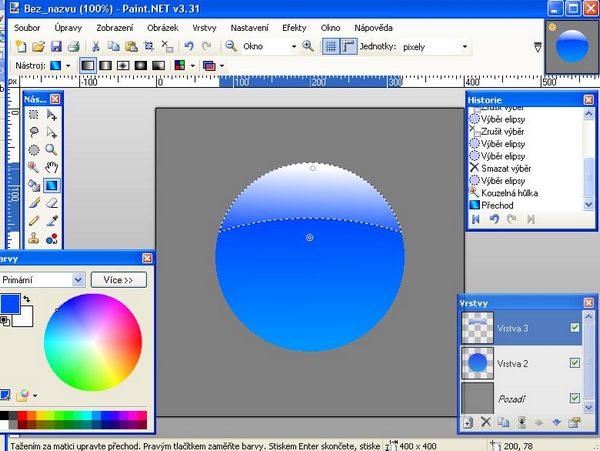Open the Primární color mode dropdown

(x=78, y=280)
